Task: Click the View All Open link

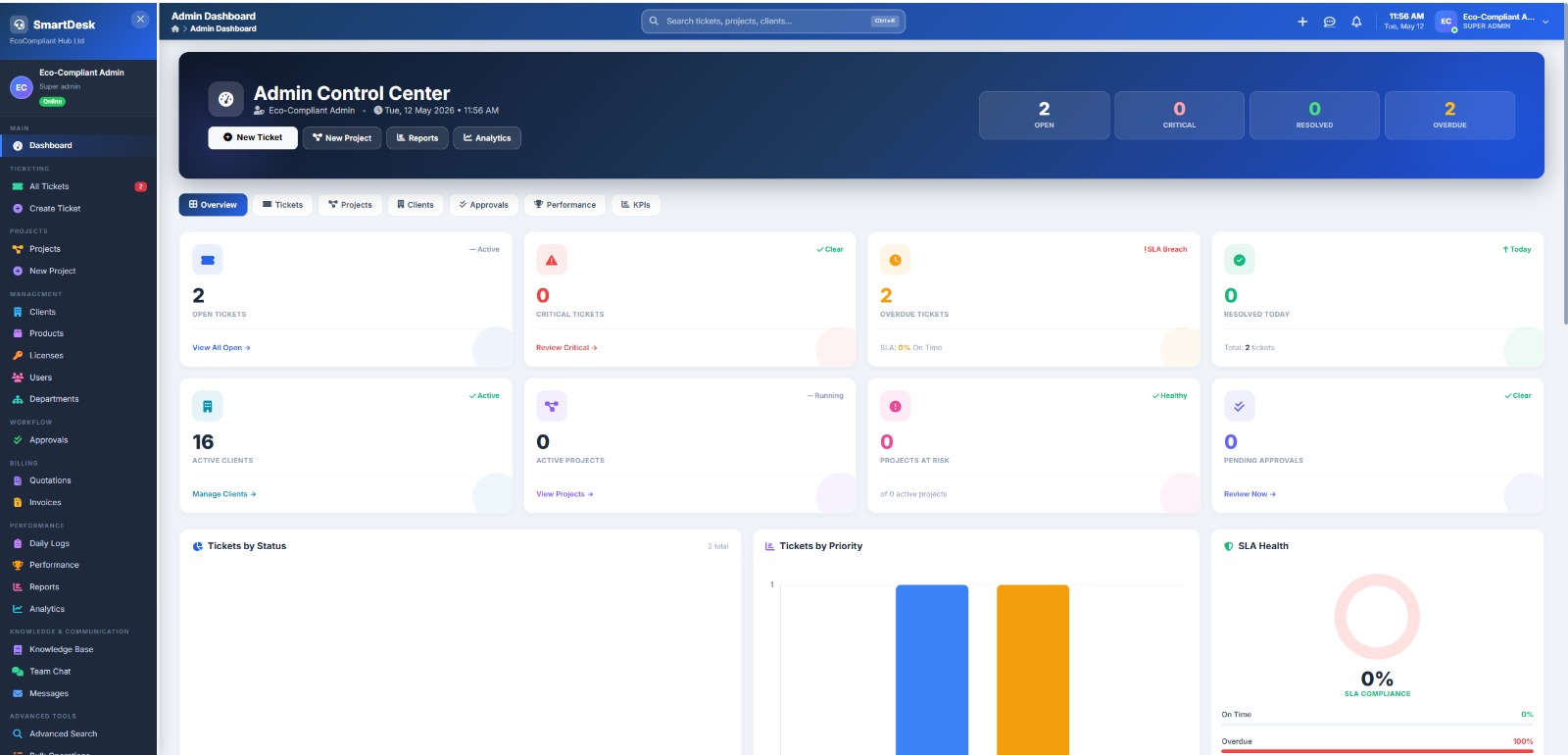Action: click(221, 348)
